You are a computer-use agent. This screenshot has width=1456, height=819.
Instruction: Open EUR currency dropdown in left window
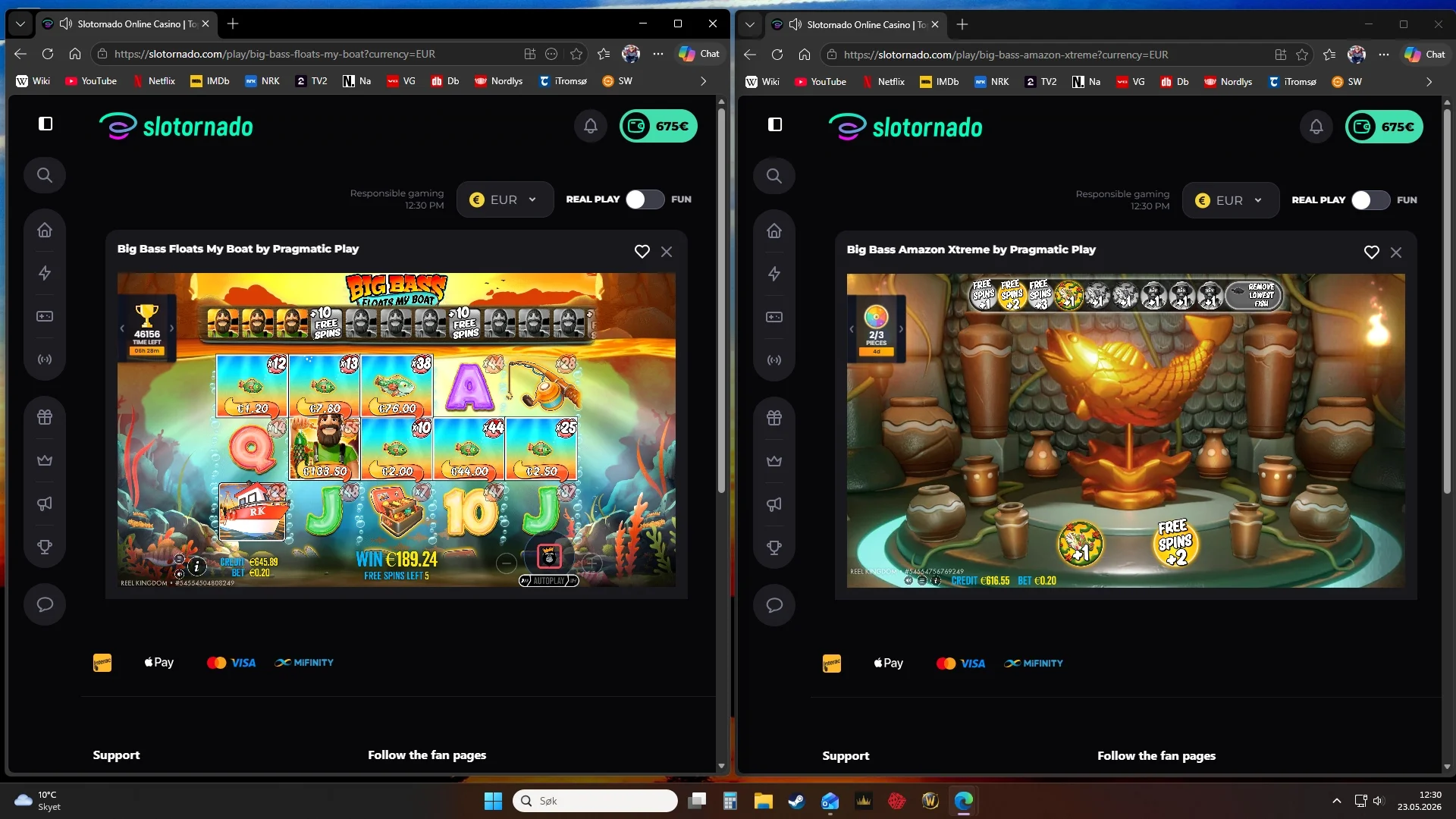pyautogui.click(x=505, y=199)
